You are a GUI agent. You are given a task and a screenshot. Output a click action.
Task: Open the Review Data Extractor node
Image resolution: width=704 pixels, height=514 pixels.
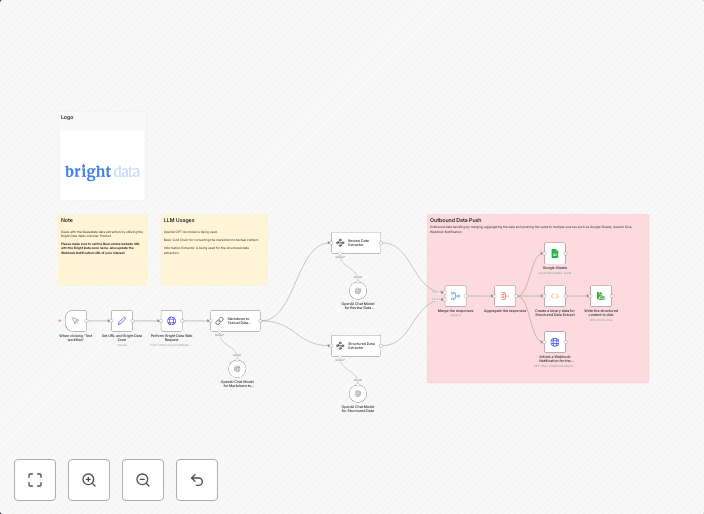[356, 243]
